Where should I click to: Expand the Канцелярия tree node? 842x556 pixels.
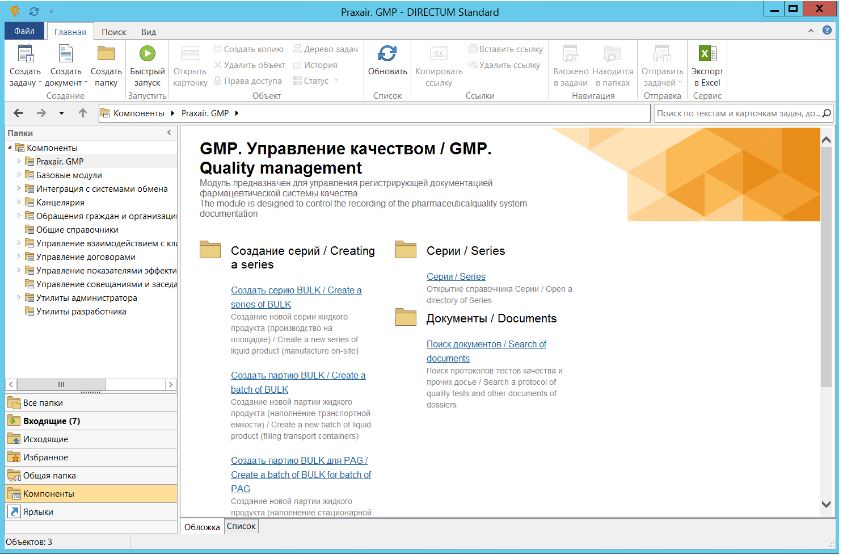(x=19, y=203)
